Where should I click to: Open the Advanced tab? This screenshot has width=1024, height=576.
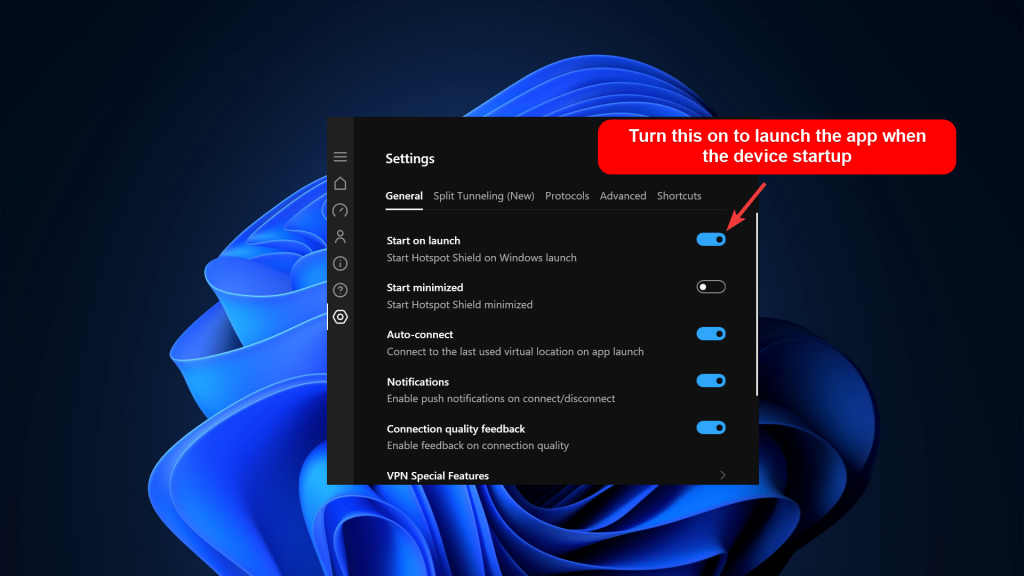[623, 196]
